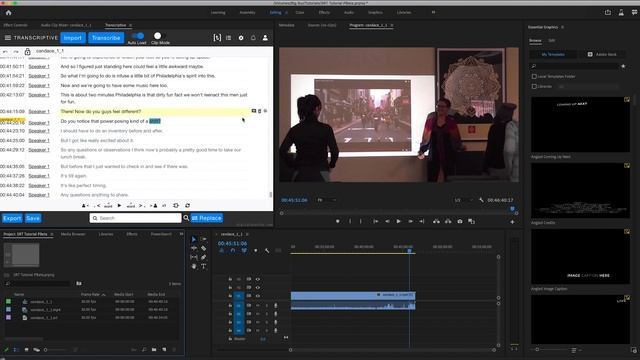Click the redo arrow in Transcriptive
The height and width of the screenshot is (360, 640).
click(x=16, y=51)
